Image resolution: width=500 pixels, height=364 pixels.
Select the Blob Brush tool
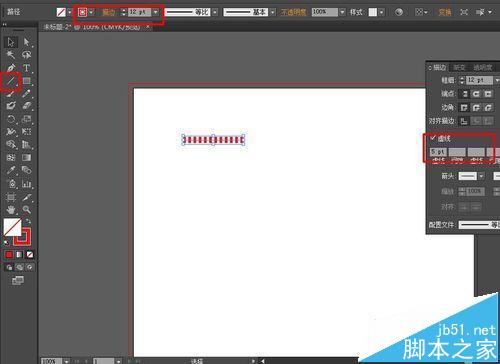(x=11, y=106)
